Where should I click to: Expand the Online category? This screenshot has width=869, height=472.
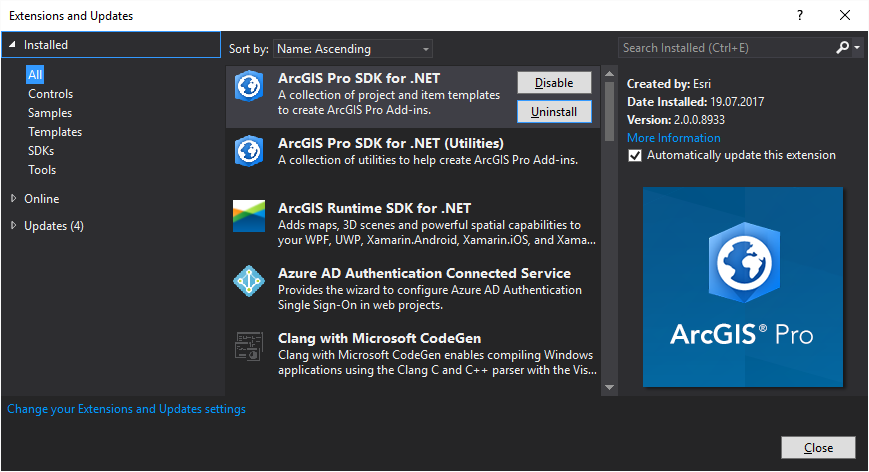14,198
